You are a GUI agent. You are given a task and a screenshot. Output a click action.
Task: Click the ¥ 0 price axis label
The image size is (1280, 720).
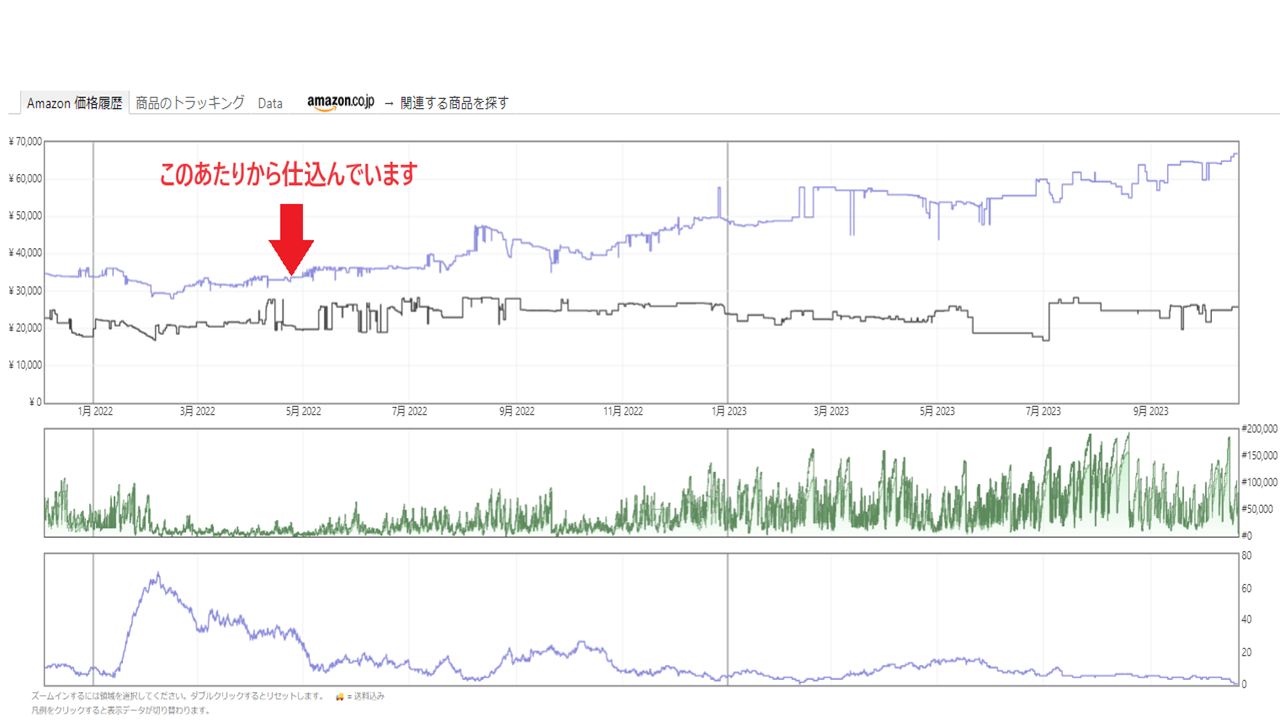35,402
